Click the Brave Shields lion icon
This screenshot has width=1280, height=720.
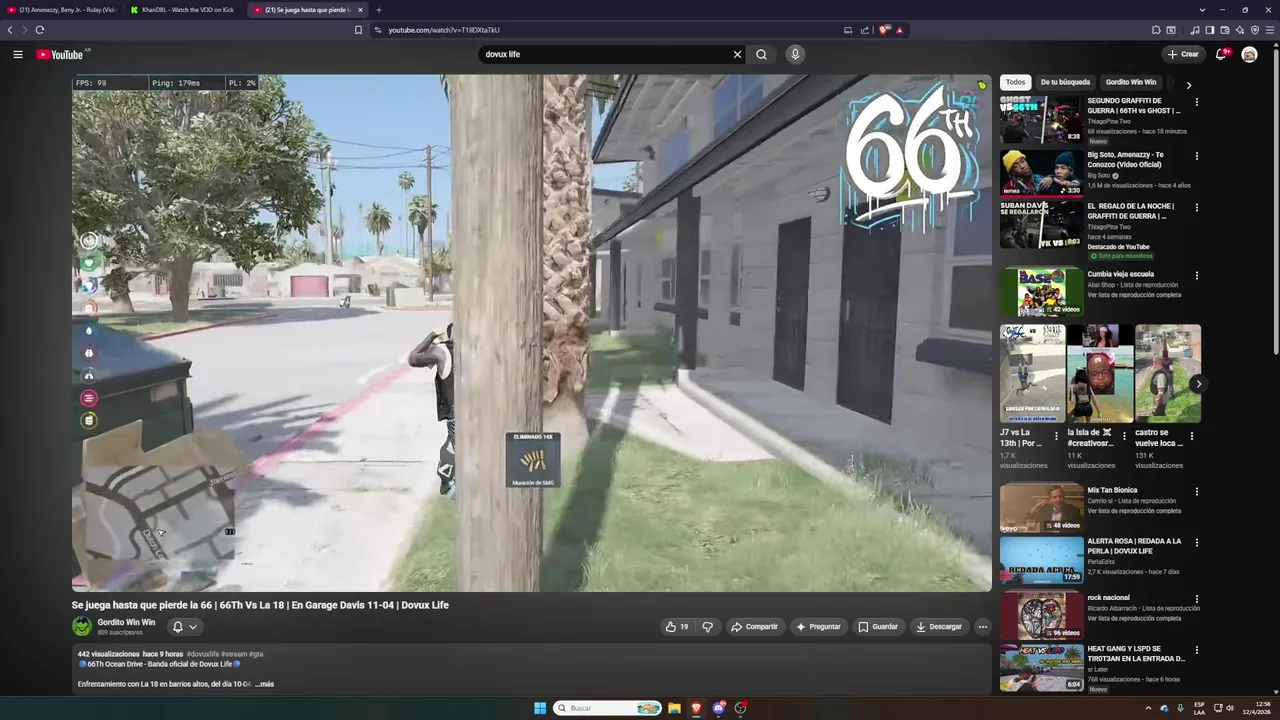tap(884, 30)
